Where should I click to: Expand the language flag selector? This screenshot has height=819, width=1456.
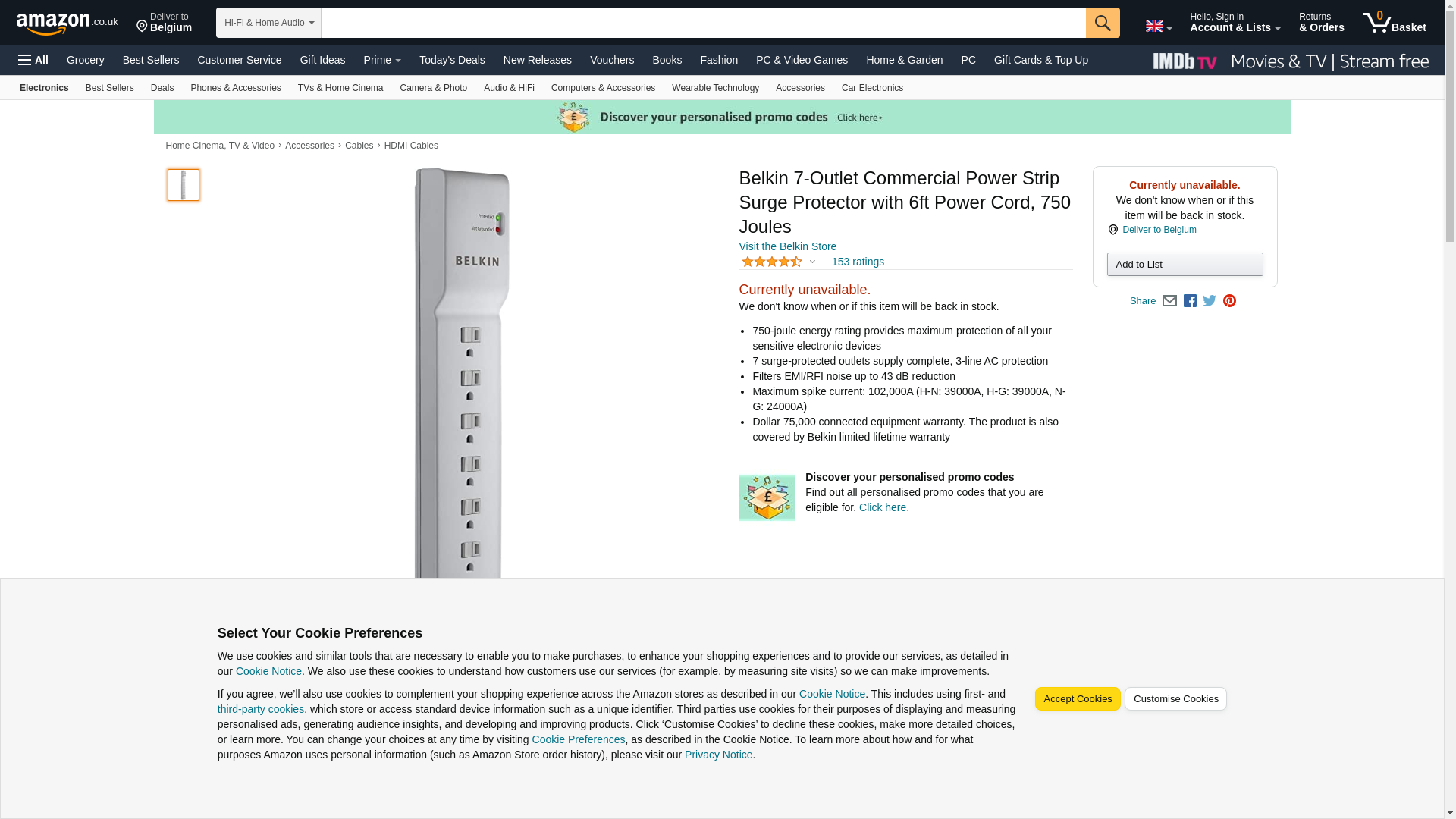coord(1158,27)
